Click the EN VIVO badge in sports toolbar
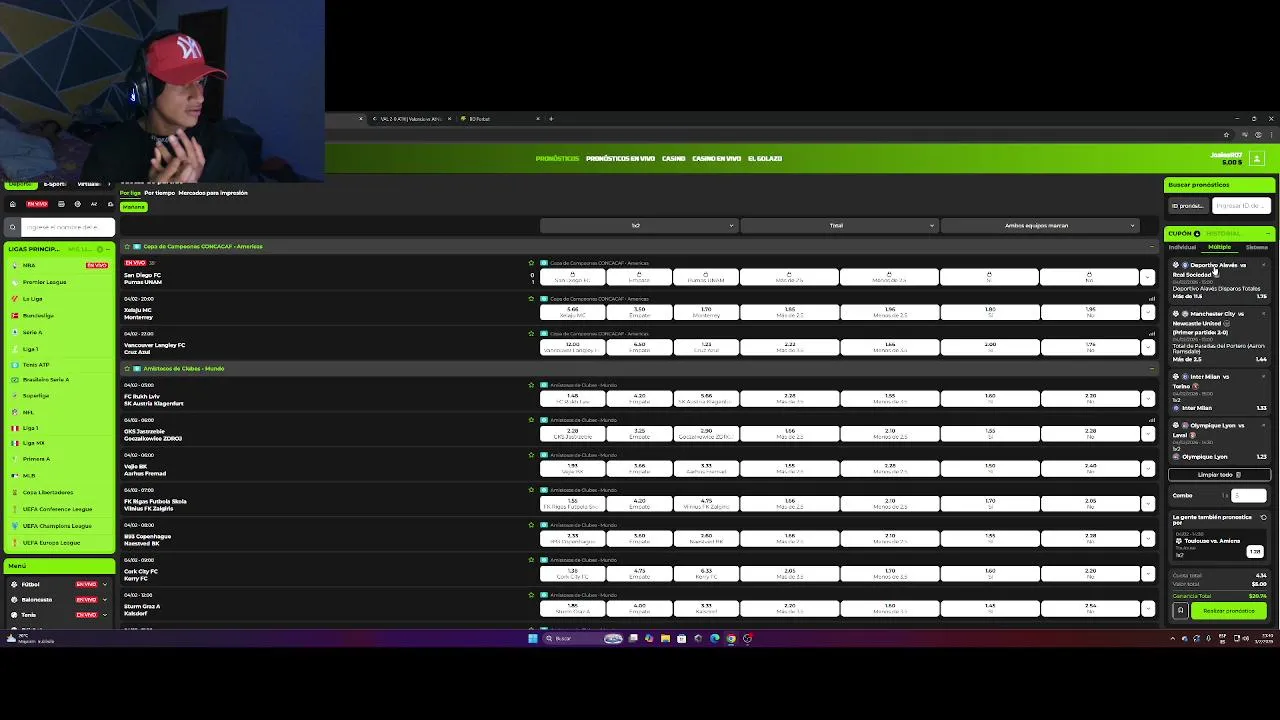This screenshot has width=1280, height=720. click(37, 204)
